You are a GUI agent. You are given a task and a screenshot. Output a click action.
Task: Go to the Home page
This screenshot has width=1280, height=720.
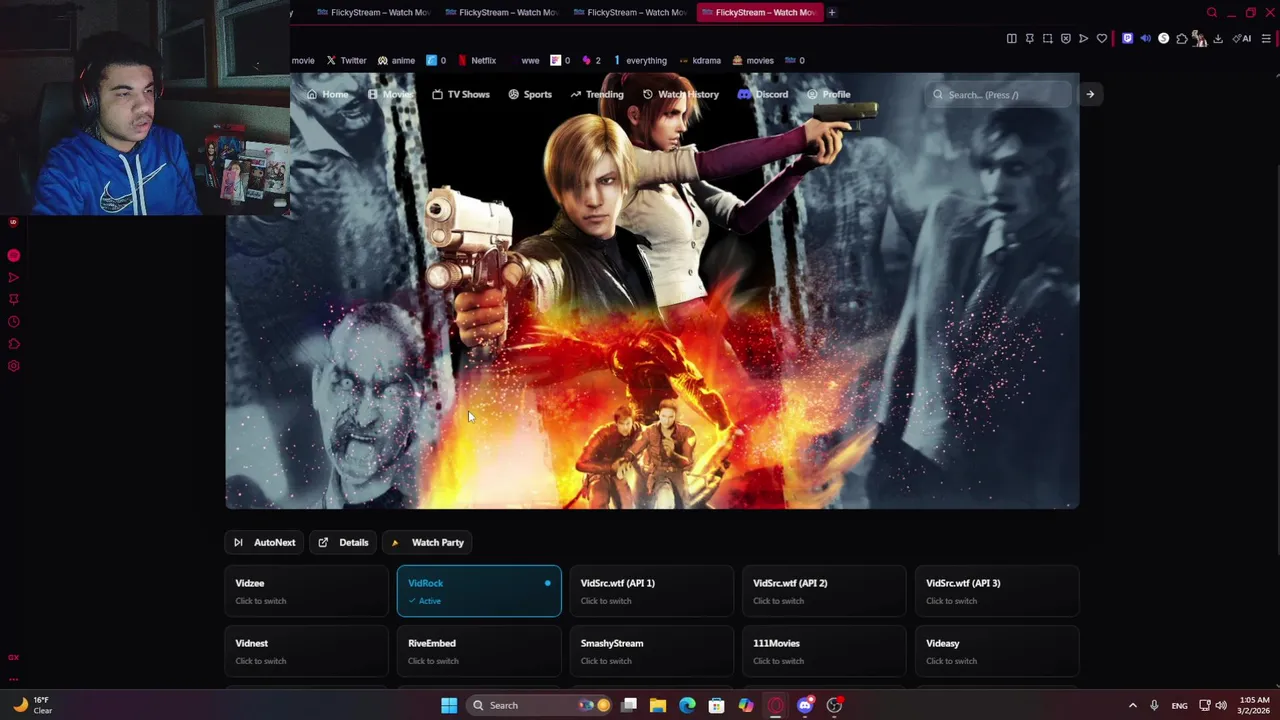click(x=328, y=94)
